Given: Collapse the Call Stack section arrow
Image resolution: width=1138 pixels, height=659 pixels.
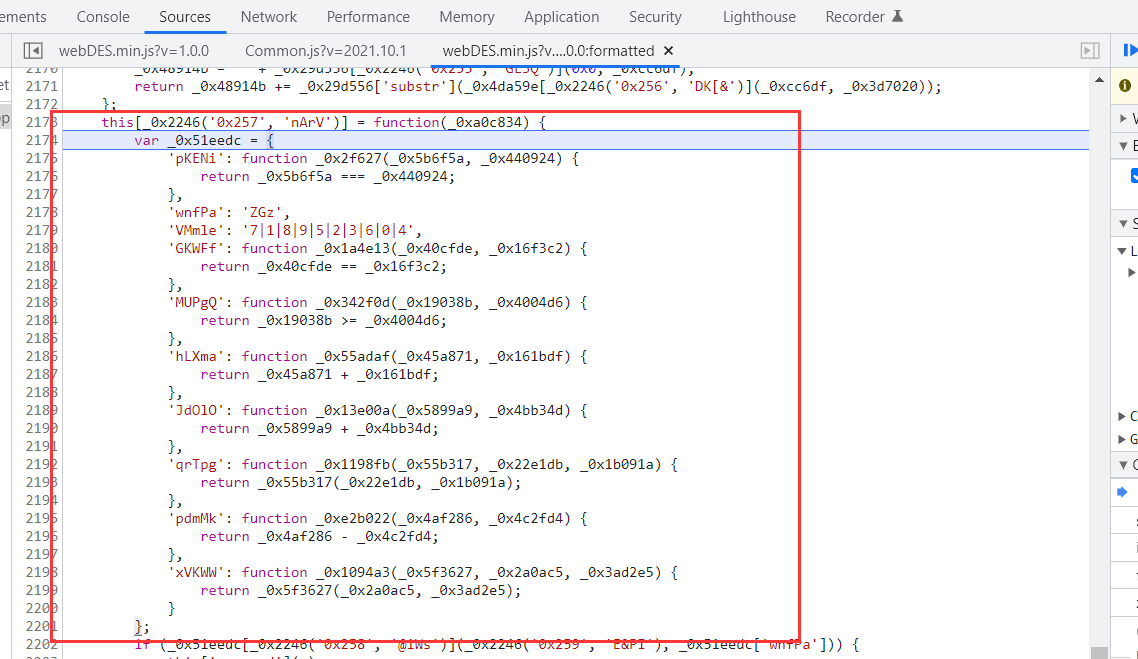Looking at the screenshot, I should [x=1123, y=464].
